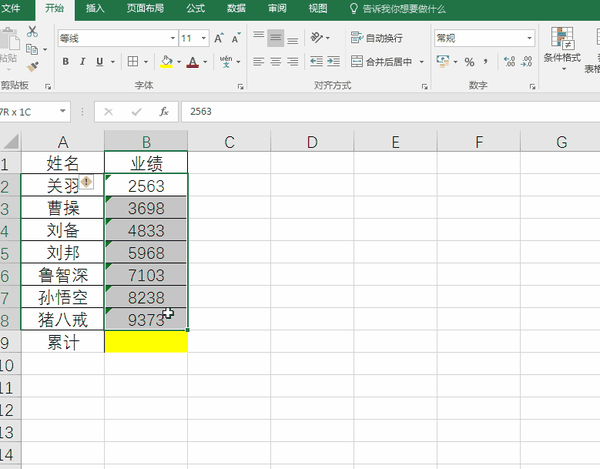Click the insert function fx icon

point(164,112)
